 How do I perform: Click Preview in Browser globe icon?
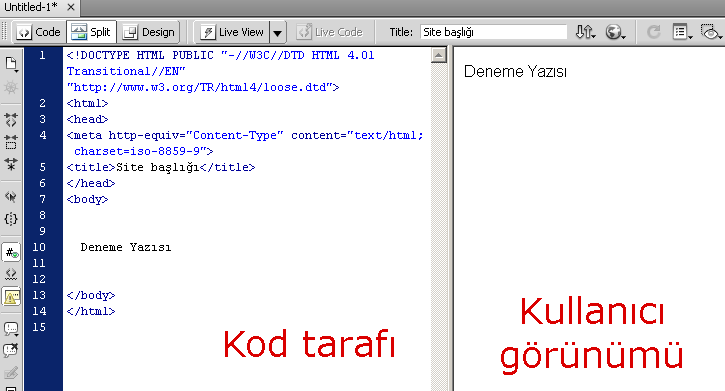(615, 32)
